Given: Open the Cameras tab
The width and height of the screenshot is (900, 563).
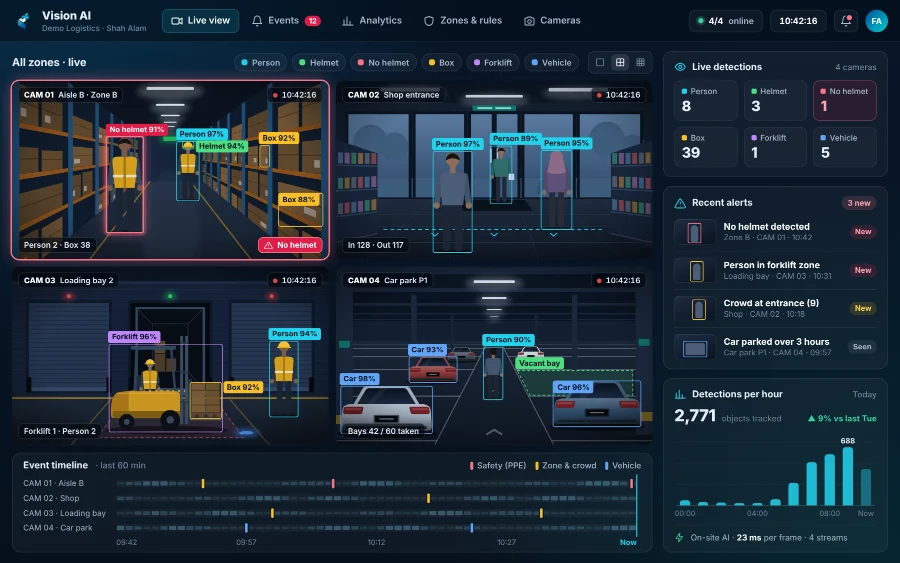Looking at the screenshot, I should 552,21.
